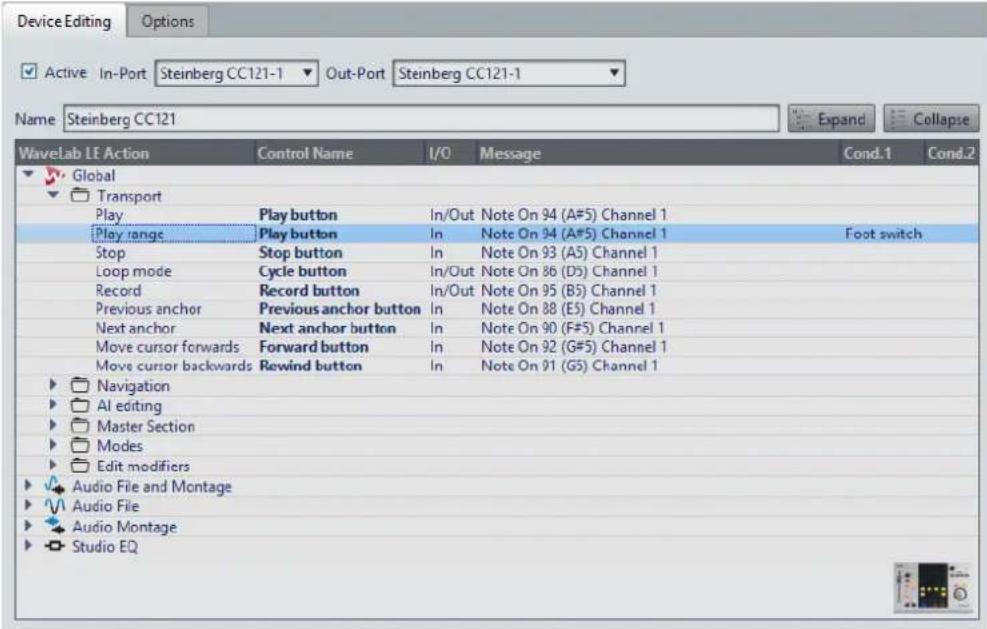987x629 pixels.
Task: Click the Cond.2 column header
Action: (x=951, y=153)
